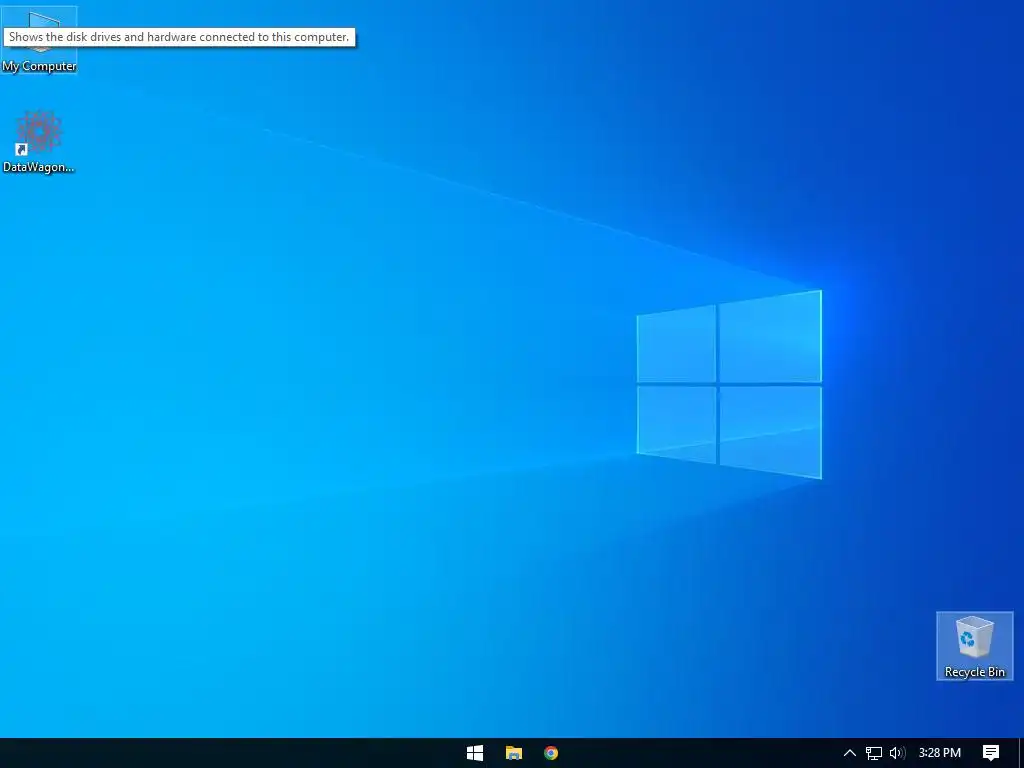This screenshot has height=768, width=1024.
Task: Show hidden system tray icons
Action: (x=850, y=753)
